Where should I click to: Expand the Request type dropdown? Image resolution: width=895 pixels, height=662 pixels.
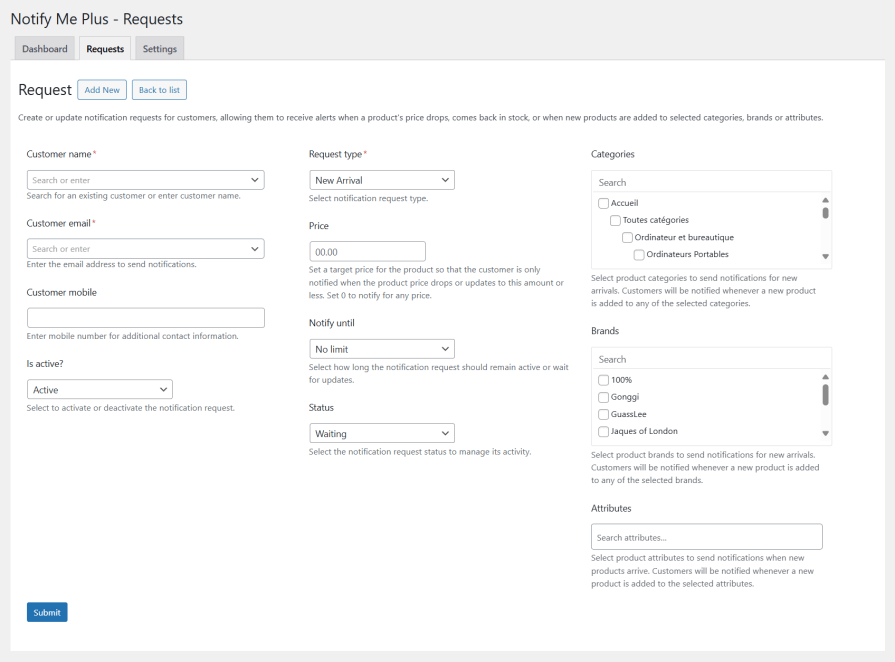point(381,180)
